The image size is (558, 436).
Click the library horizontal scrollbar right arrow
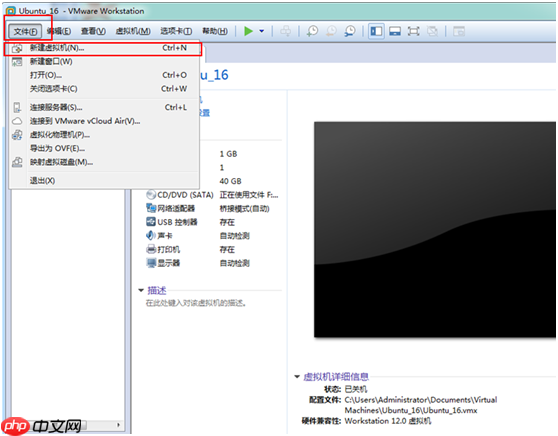point(118,425)
